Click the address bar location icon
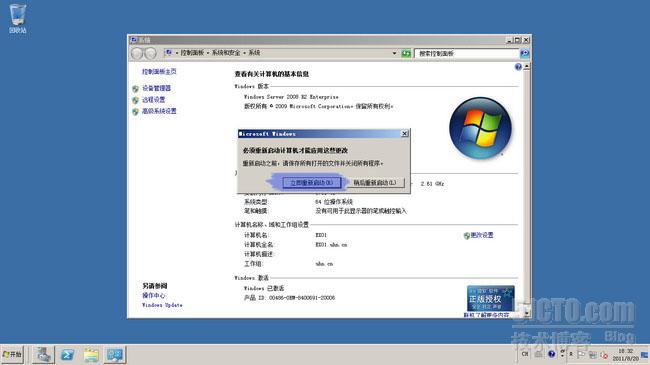The image size is (650, 365). point(168,53)
